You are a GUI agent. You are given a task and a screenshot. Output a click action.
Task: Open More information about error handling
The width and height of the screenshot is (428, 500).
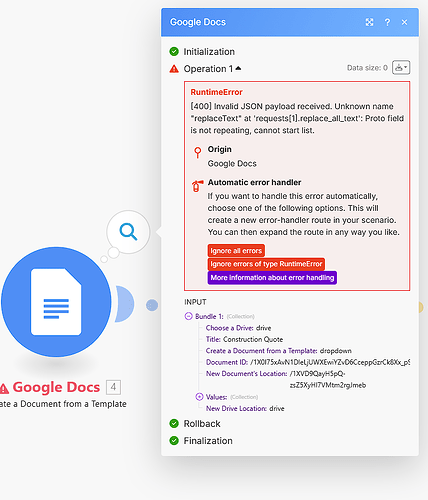(x=272, y=278)
